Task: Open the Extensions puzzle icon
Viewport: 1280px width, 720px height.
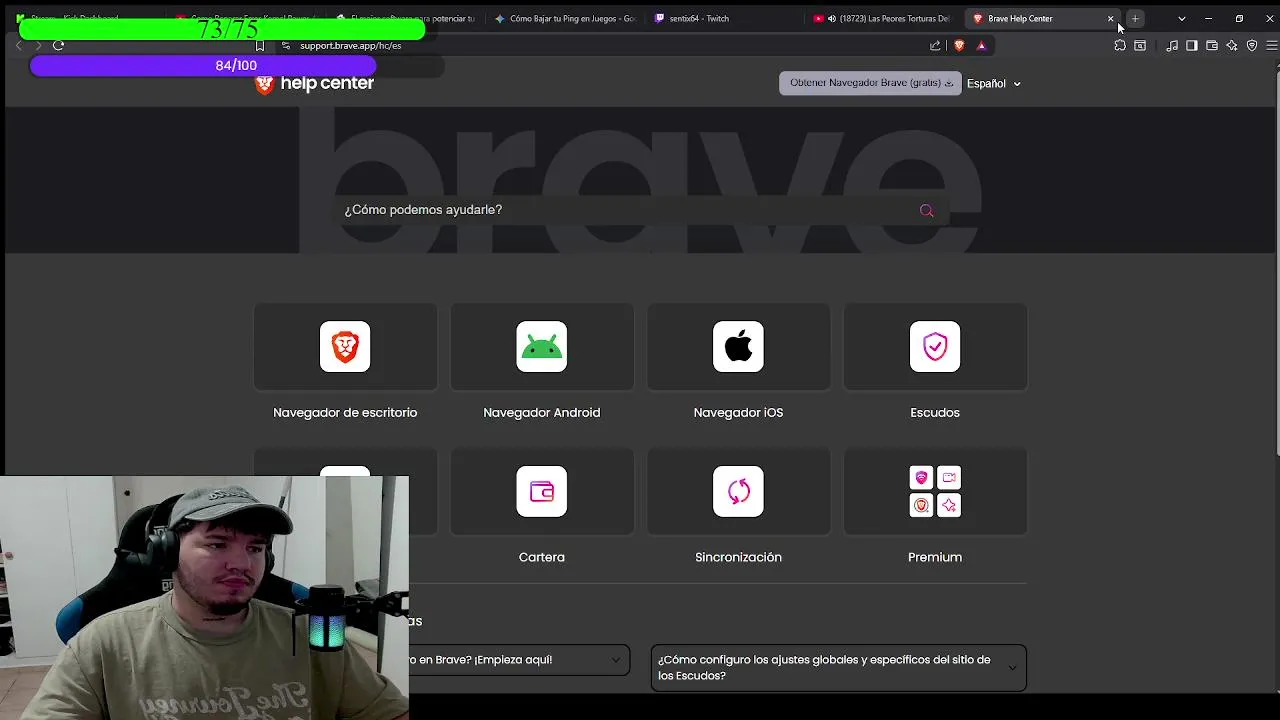Action: (1120, 45)
